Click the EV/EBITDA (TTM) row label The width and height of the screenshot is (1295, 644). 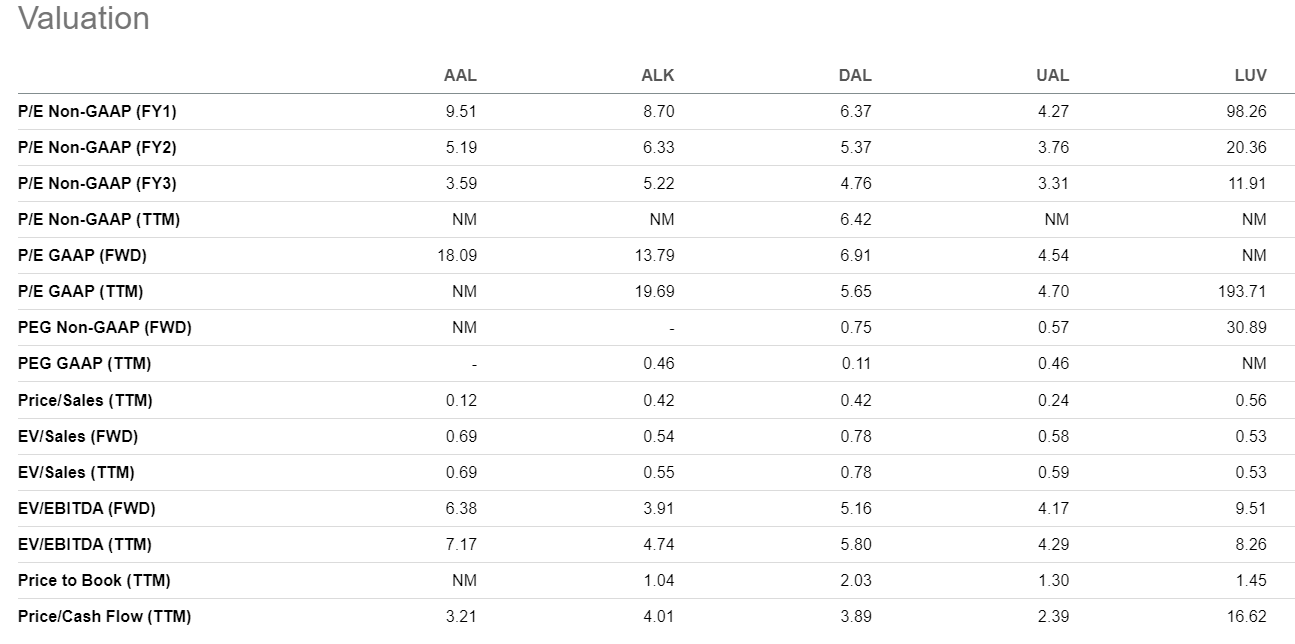85,544
